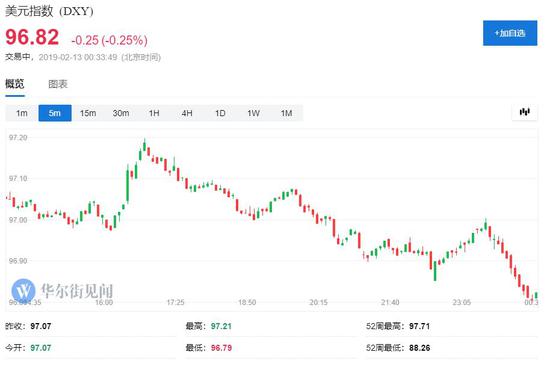The width and height of the screenshot is (550, 370).
Task: Click the 17:25 time axis label
Action: pyautogui.click(x=175, y=302)
